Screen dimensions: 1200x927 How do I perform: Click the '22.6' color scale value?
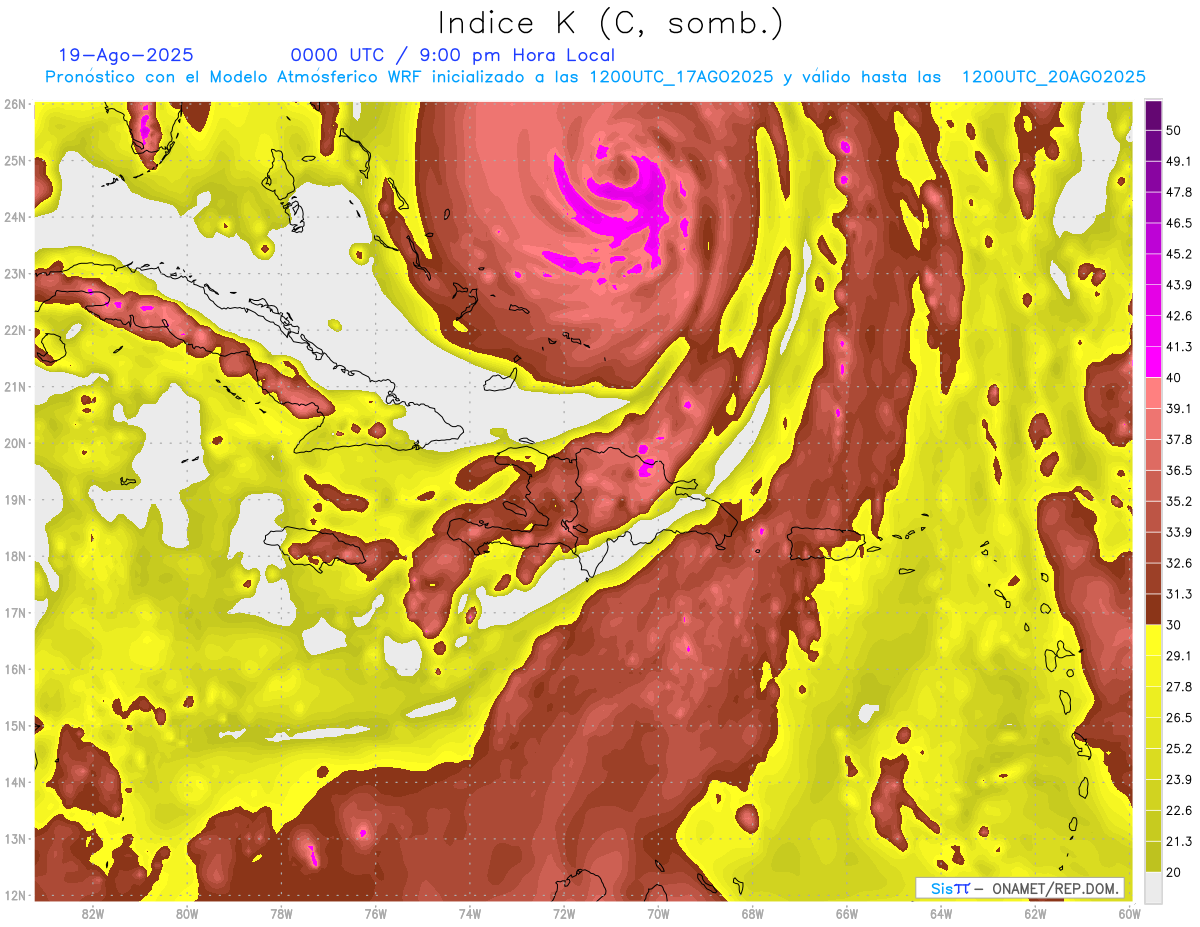click(1178, 811)
